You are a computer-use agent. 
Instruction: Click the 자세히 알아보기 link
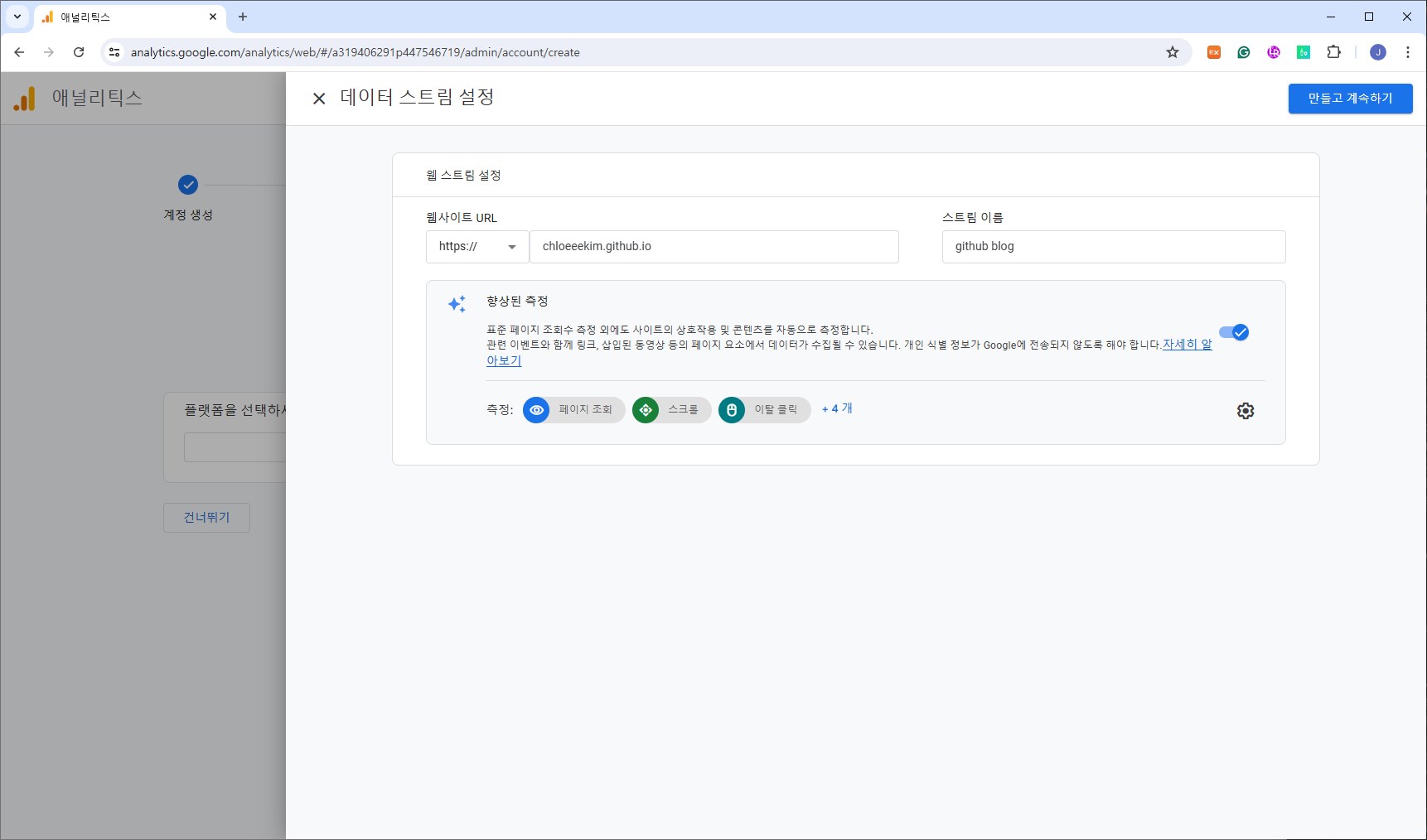(x=1187, y=345)
